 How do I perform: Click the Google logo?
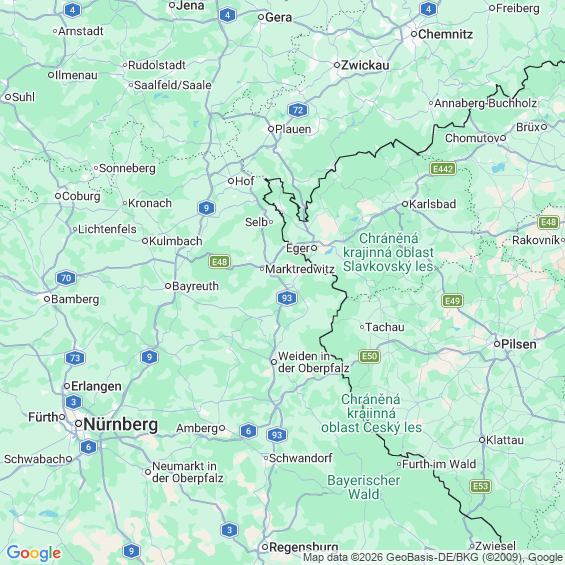click(34, 553)
